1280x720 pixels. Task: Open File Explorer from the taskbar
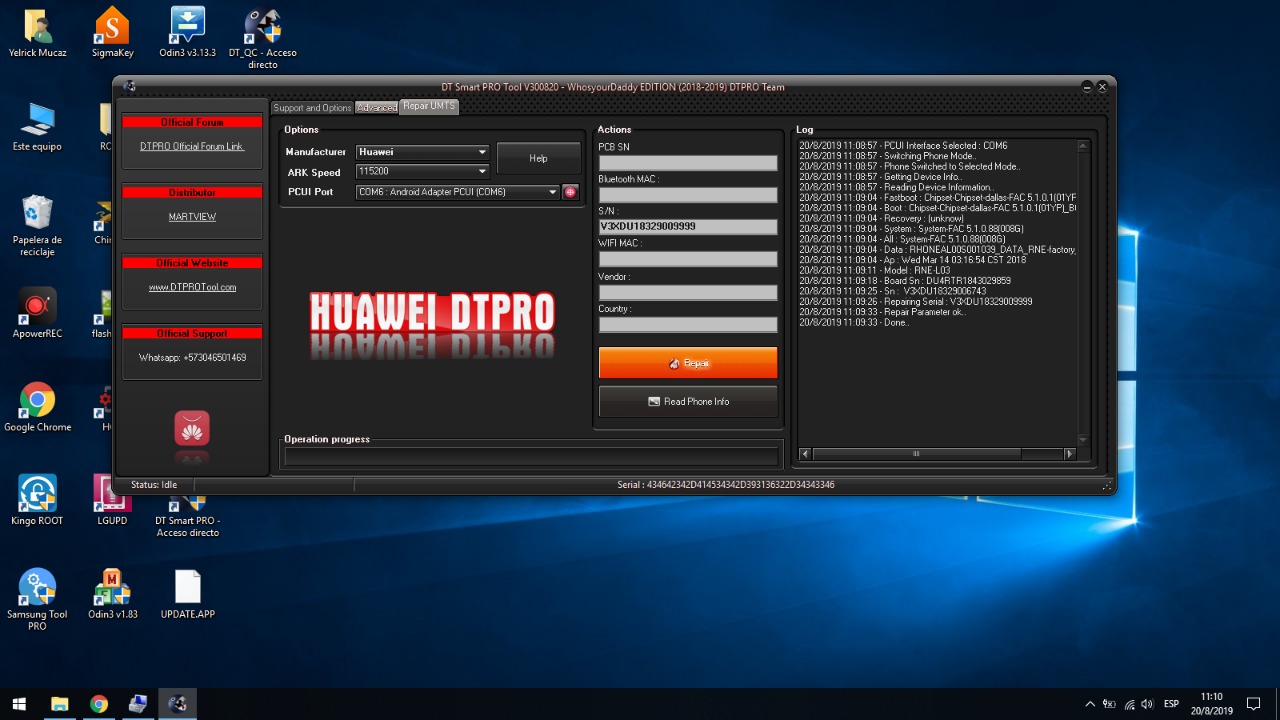pyautogui.click(x=59, y=704)
